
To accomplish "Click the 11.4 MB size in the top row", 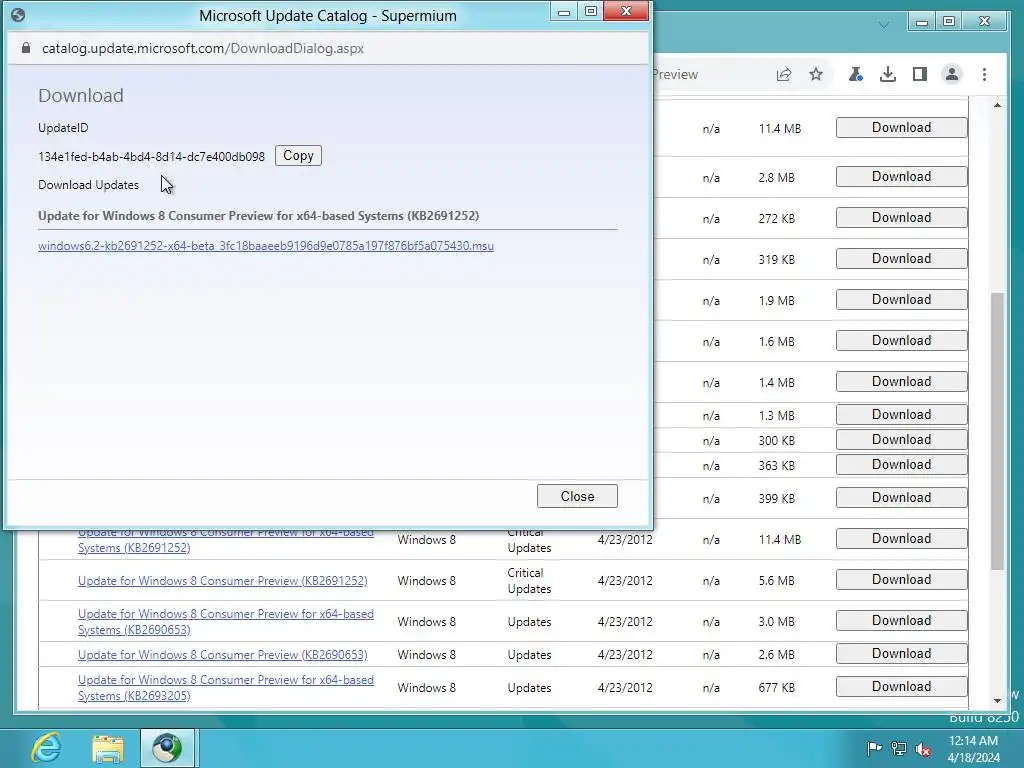I will (780, 129).
